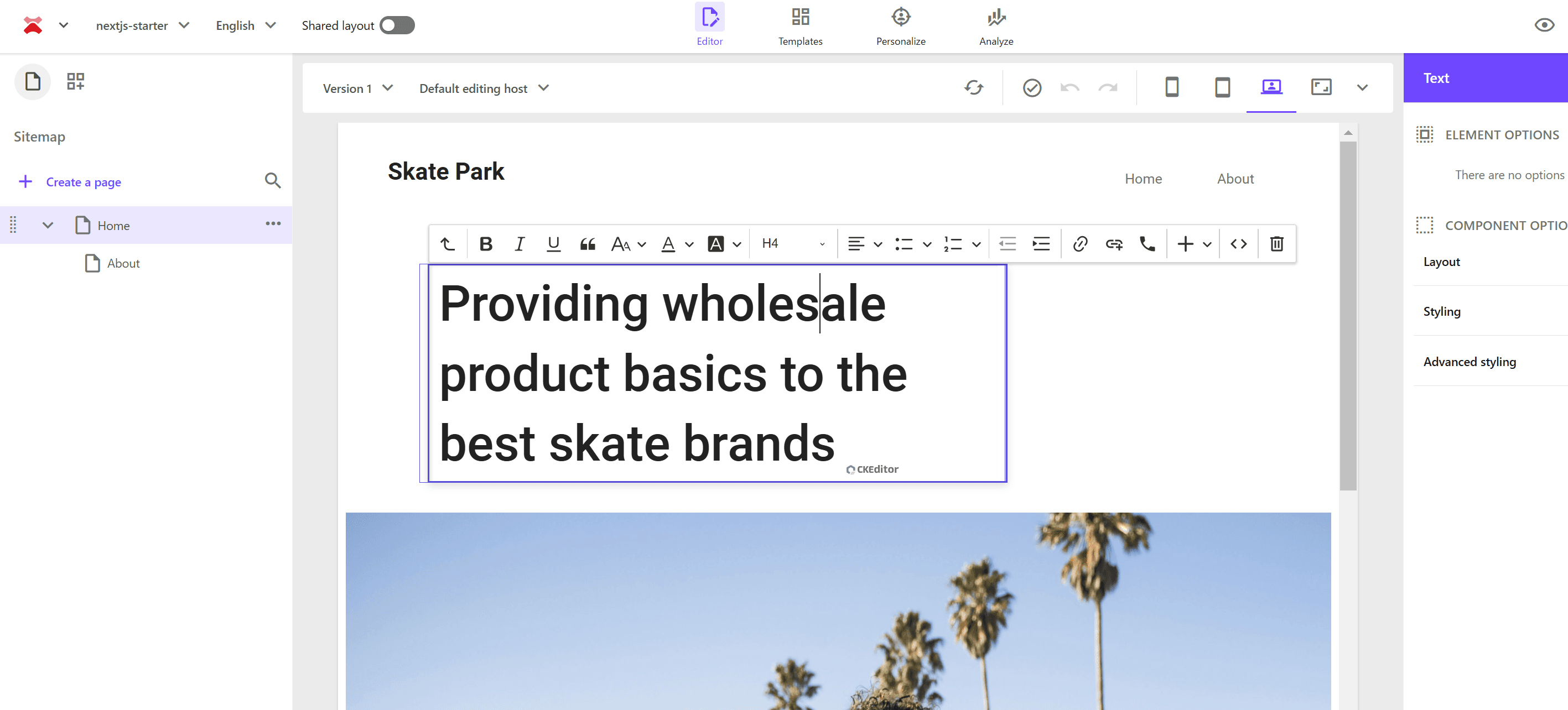Collapse the Home page tree node
Screen dimensions: 1568x710
[x=48, y=225]
